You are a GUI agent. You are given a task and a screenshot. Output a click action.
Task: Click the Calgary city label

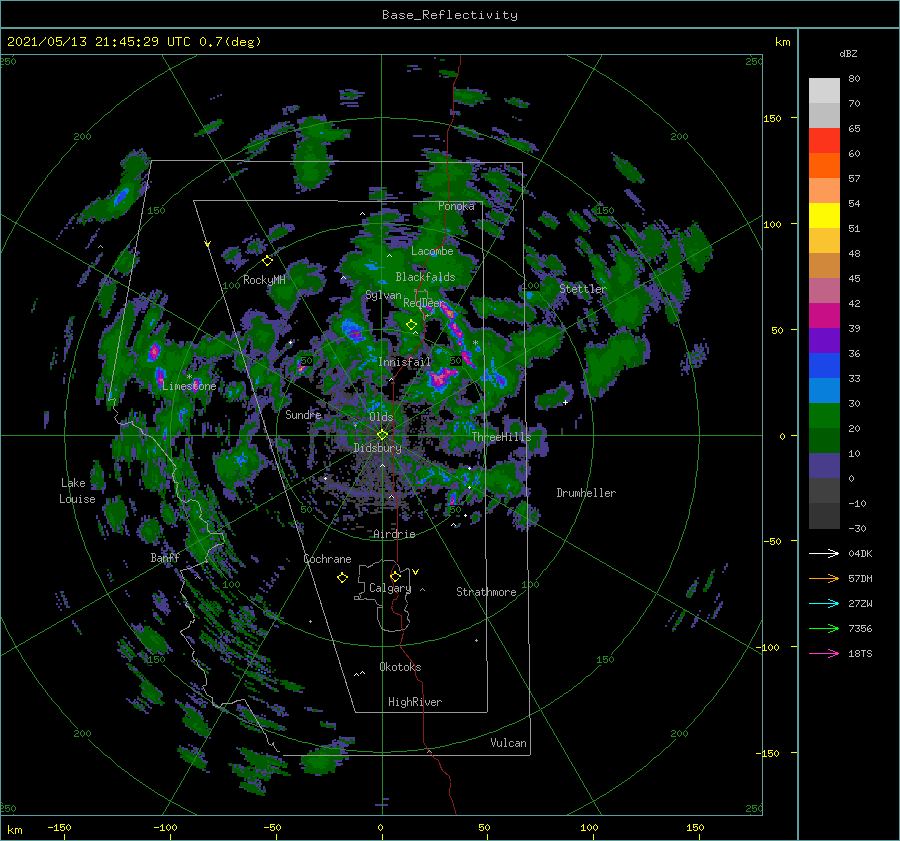(x=390, y=588)
